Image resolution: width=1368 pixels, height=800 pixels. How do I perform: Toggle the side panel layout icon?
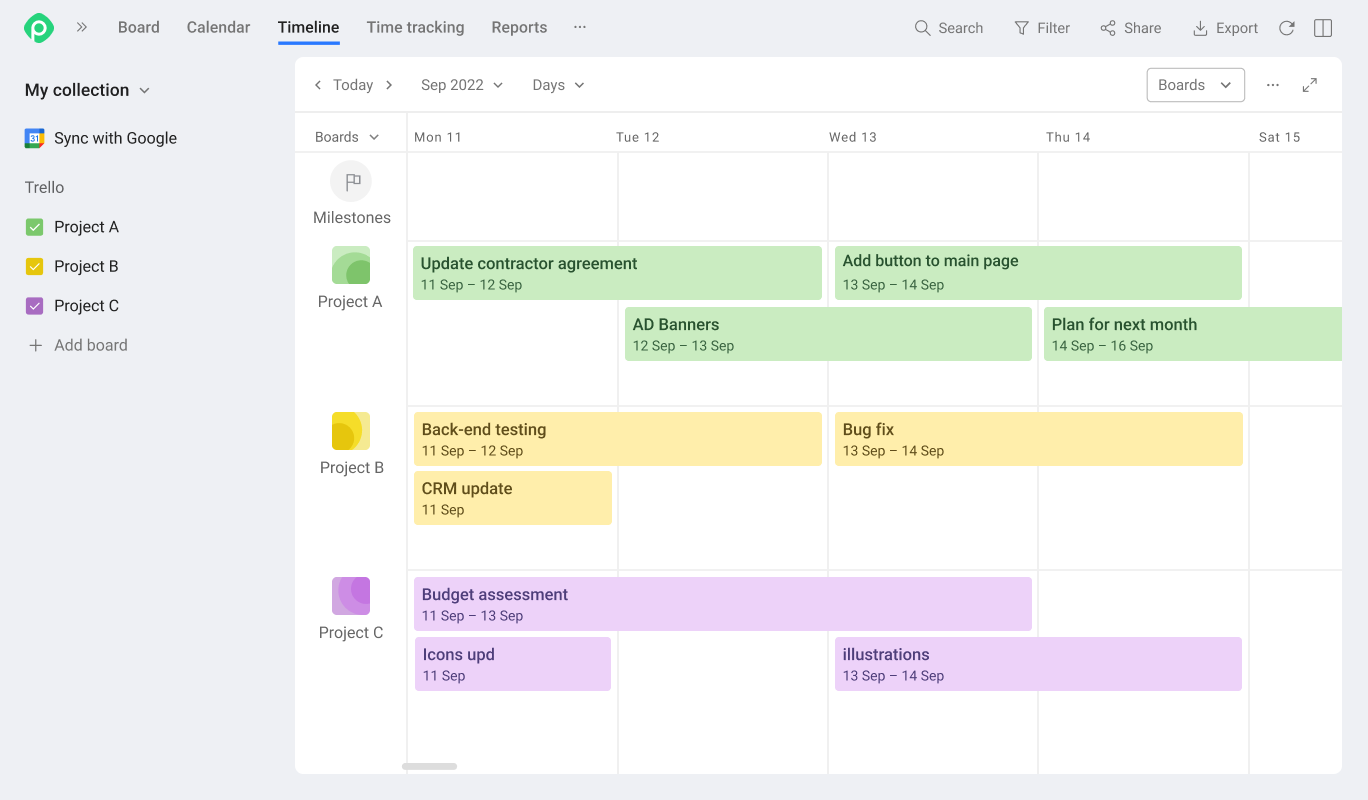[1323, 28]
